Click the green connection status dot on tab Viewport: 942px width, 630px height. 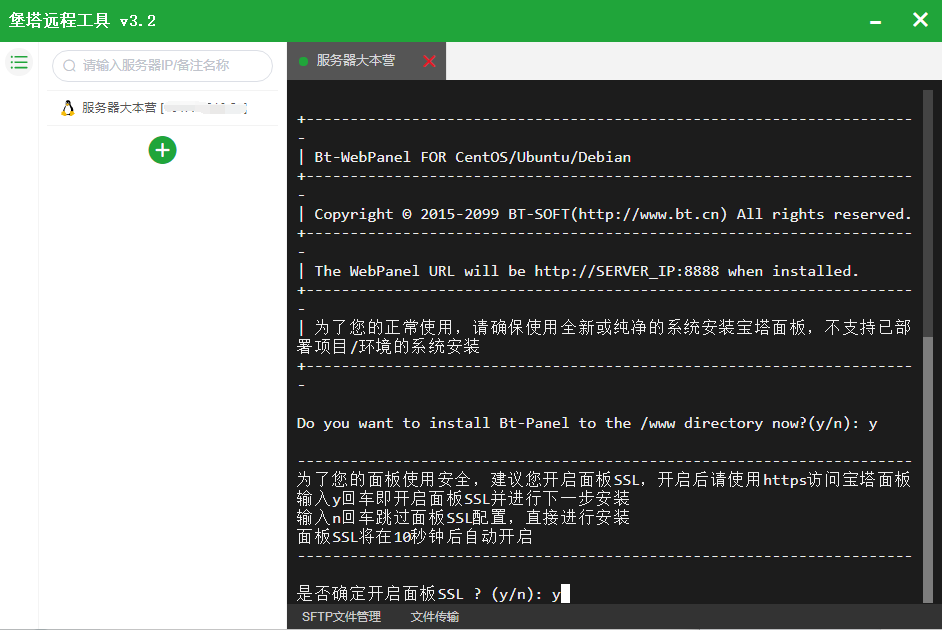[303, 61]
